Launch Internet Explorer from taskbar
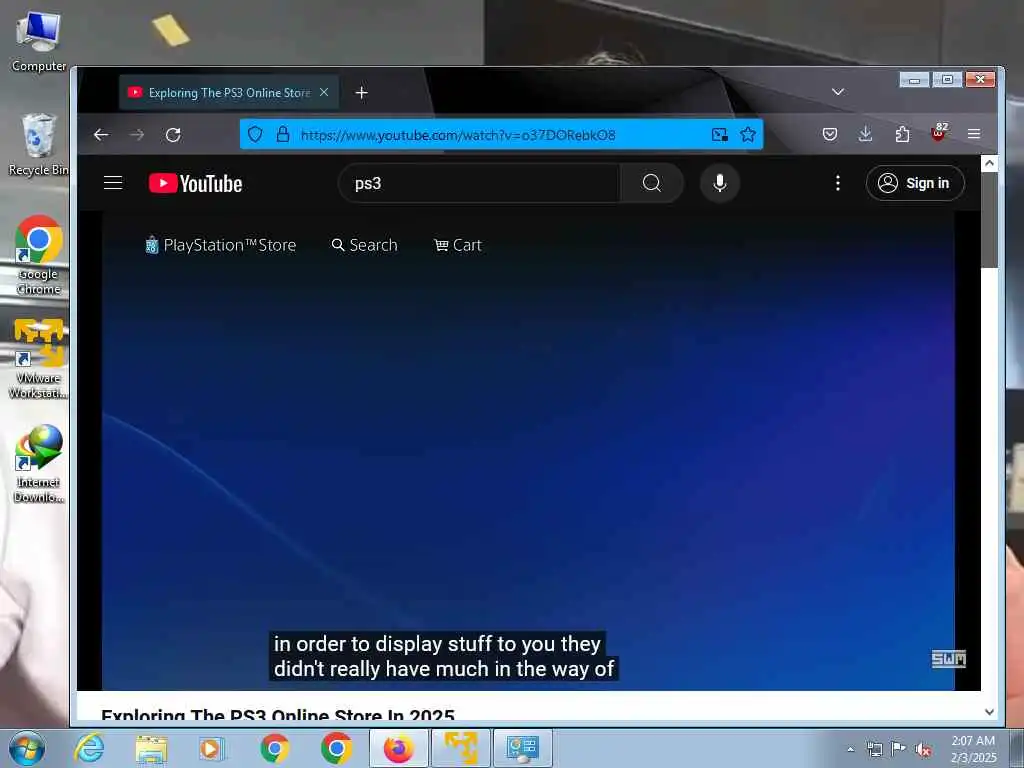 (x=89, y=748)
